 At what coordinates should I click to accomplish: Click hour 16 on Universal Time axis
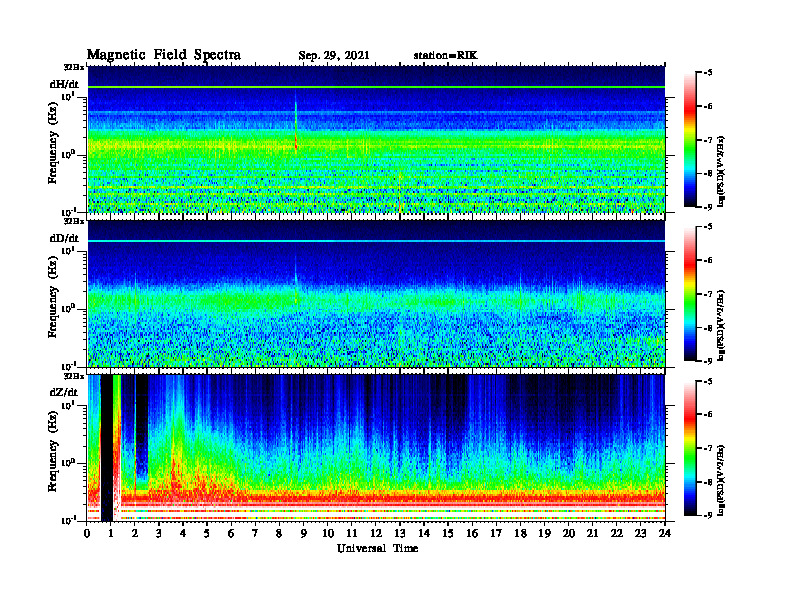coord(472,534)
